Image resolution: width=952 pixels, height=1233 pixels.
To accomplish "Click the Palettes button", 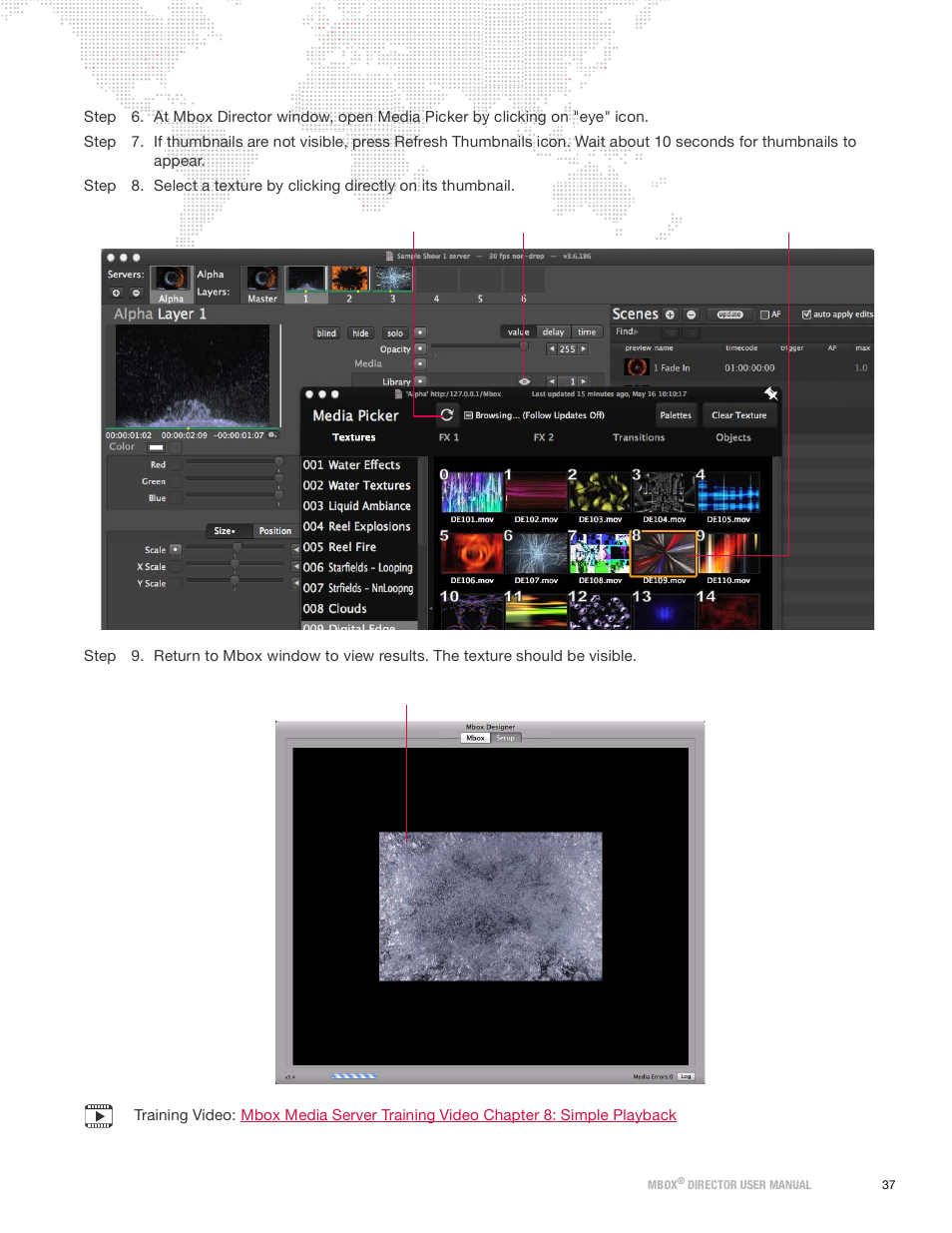I will (x=676, y=415).
